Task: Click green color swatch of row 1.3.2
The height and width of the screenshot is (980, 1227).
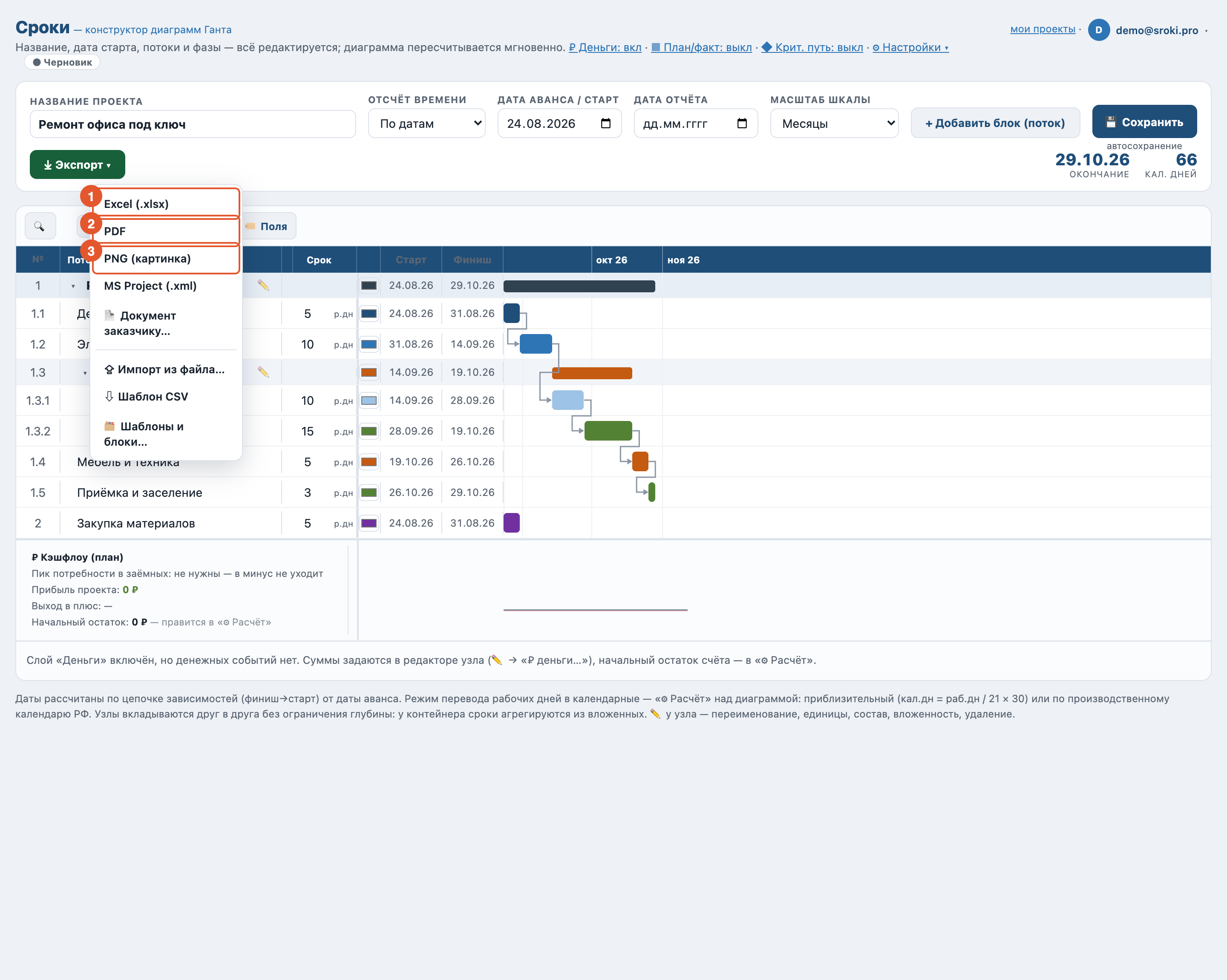Action: point(369,431)
